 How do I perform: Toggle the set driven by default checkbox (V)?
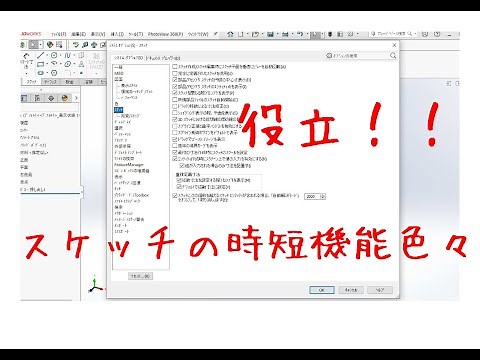(179, 187)
